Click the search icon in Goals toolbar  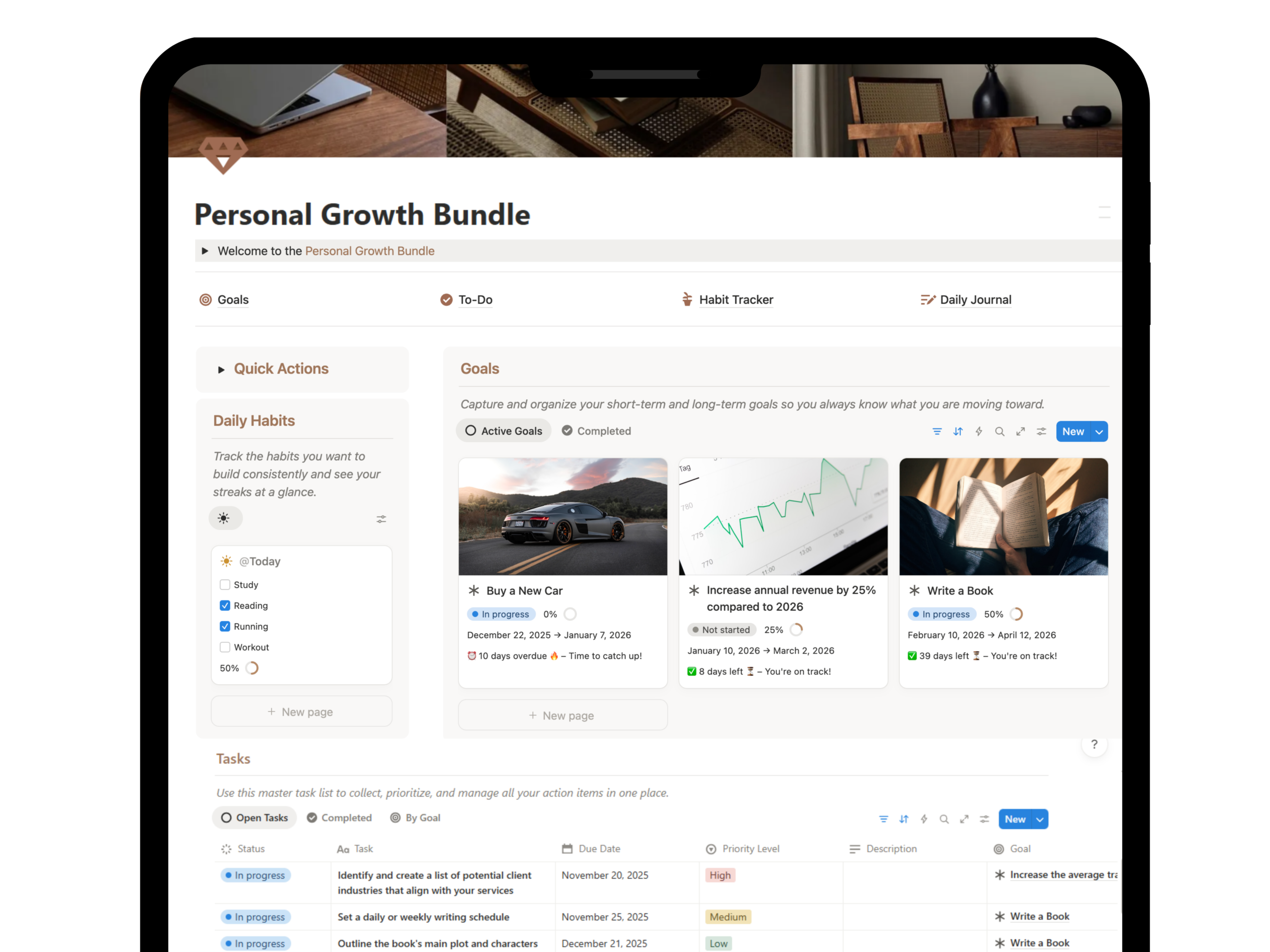(x=1000, y=431)
